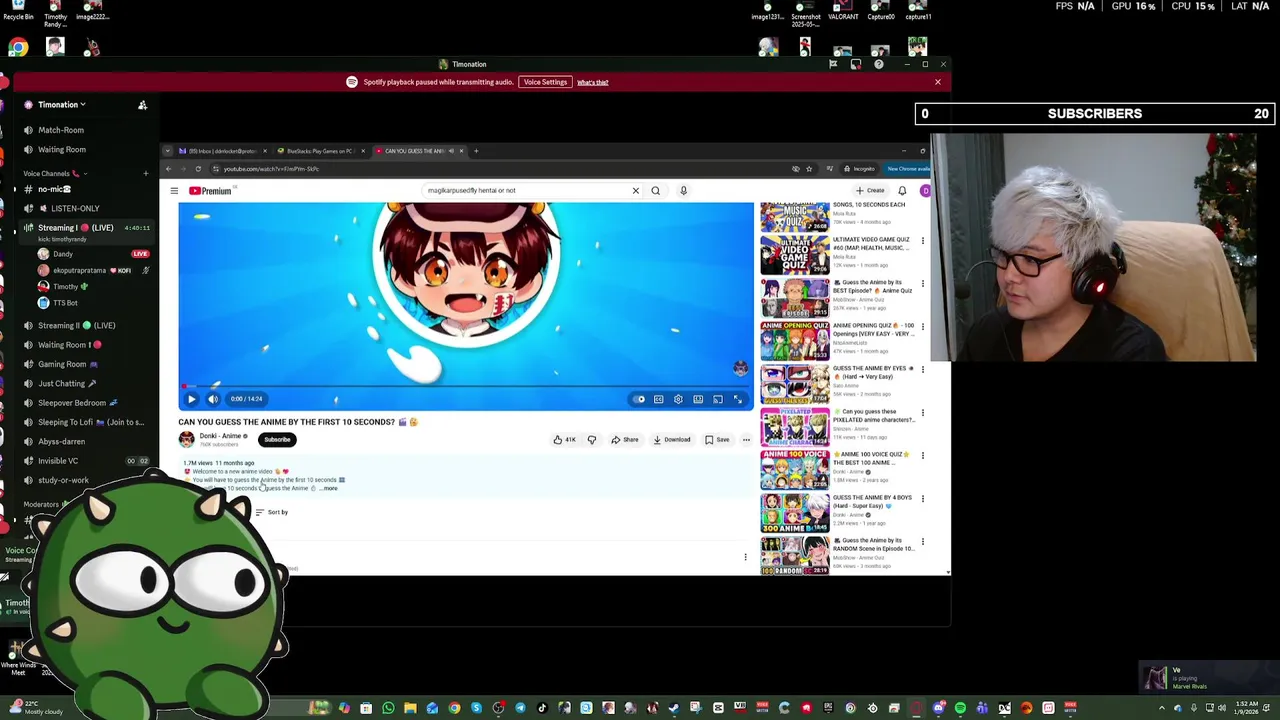Open options for Ultimate Video Game Quiz
This screenshot has height=720, width=1280.
[922, 241]
